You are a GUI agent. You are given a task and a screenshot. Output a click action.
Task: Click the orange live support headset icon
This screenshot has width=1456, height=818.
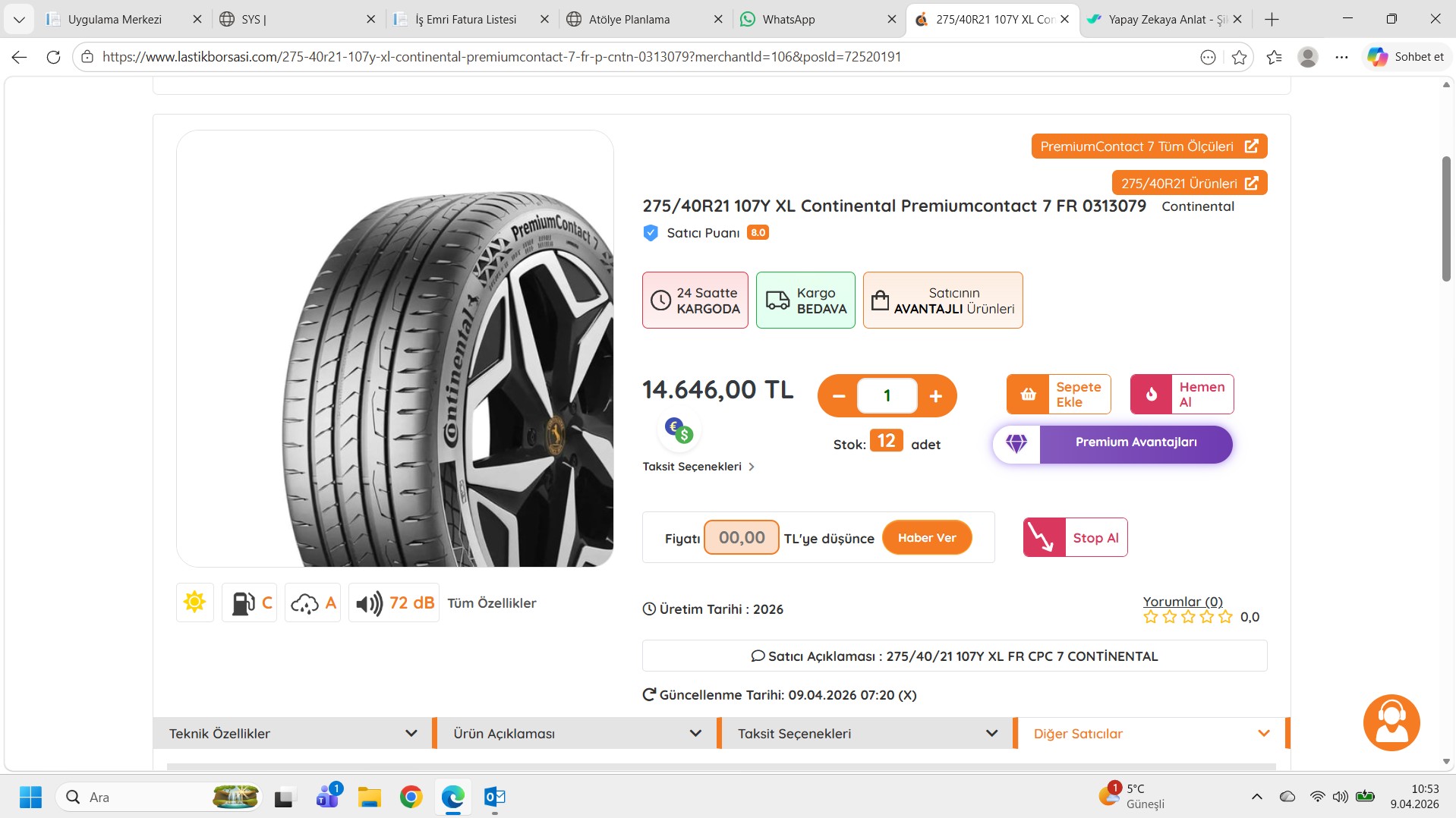coord(1391,722)
